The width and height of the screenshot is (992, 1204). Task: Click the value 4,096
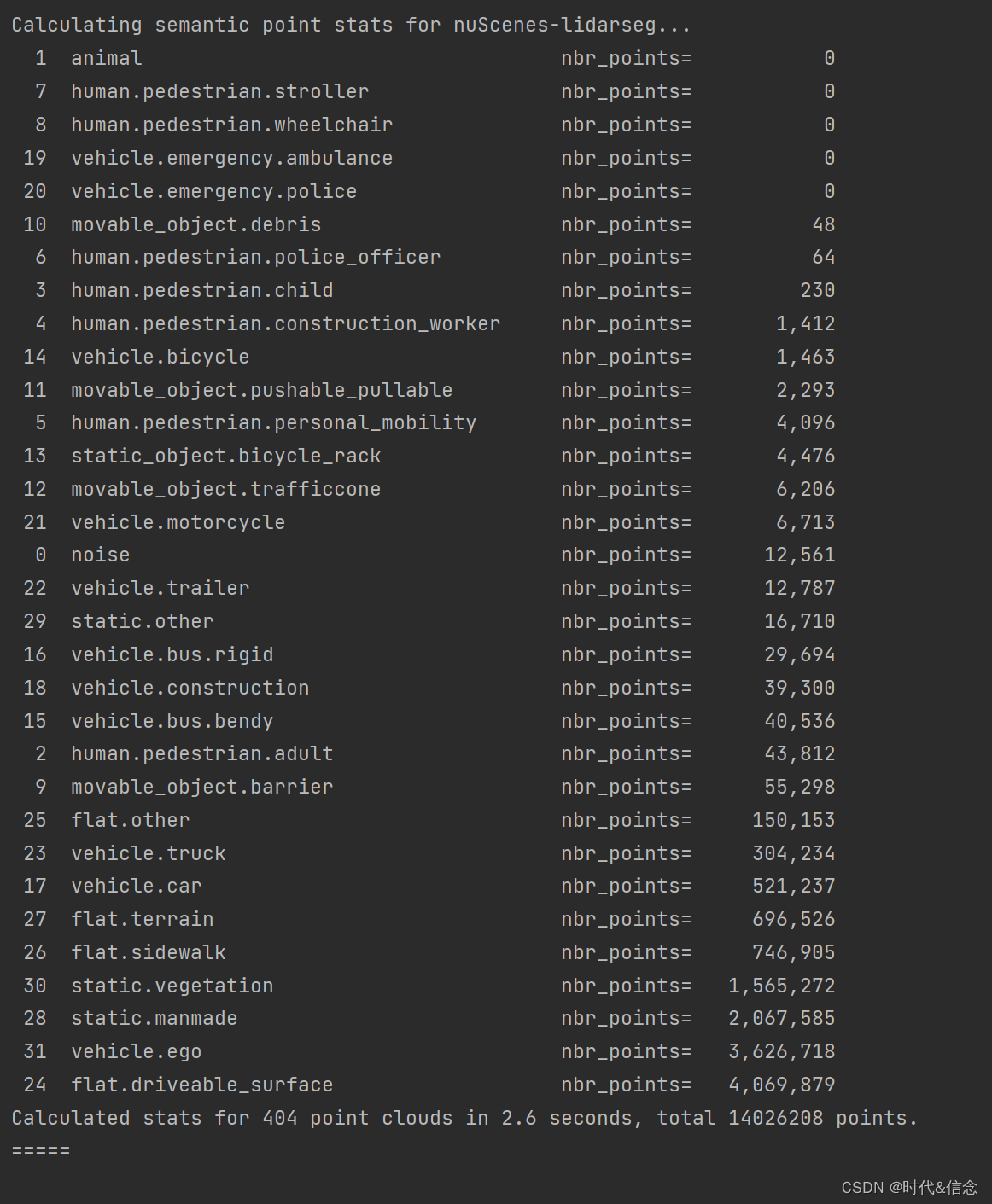805,422
